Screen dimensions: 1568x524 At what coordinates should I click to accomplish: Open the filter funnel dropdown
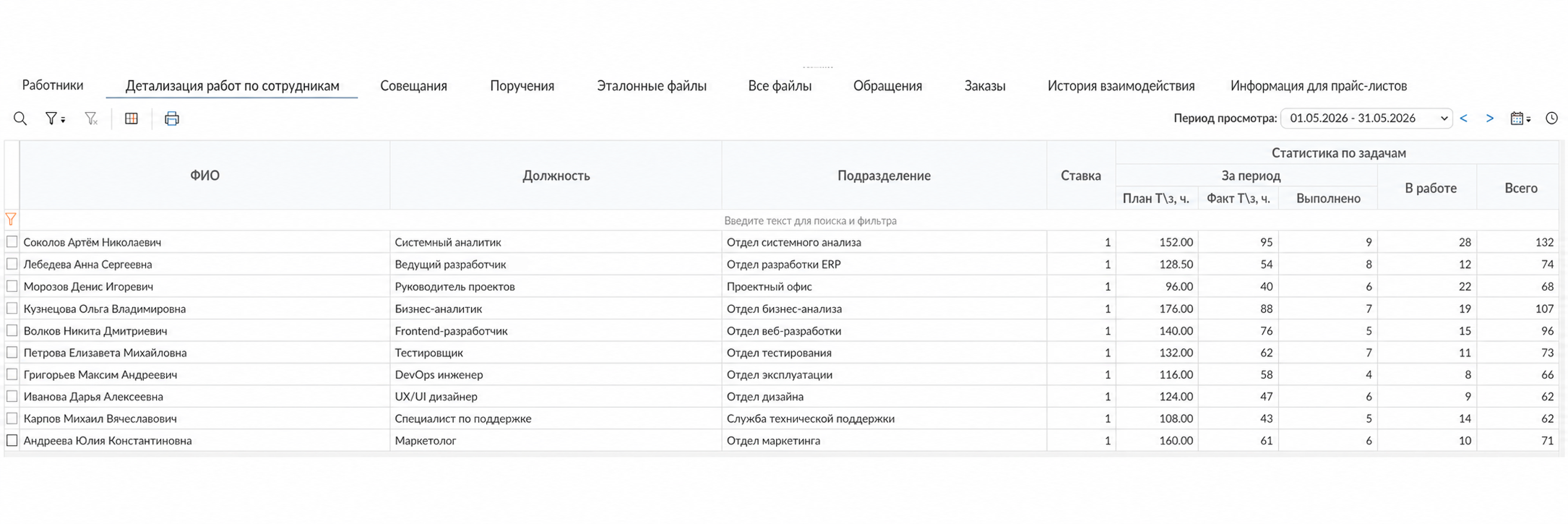(x=55, y=119)
